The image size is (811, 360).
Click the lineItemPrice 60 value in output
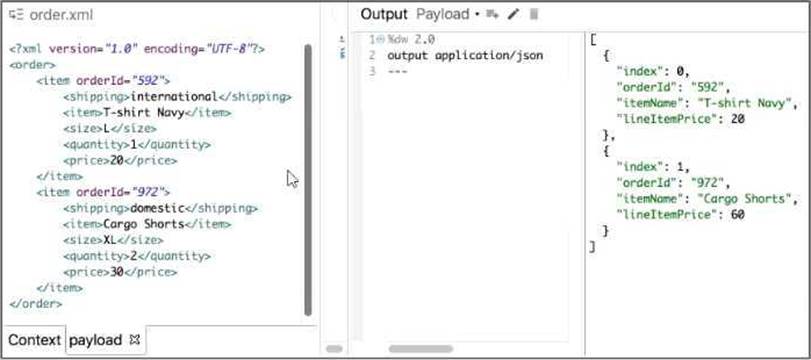[x=738, y=214]
